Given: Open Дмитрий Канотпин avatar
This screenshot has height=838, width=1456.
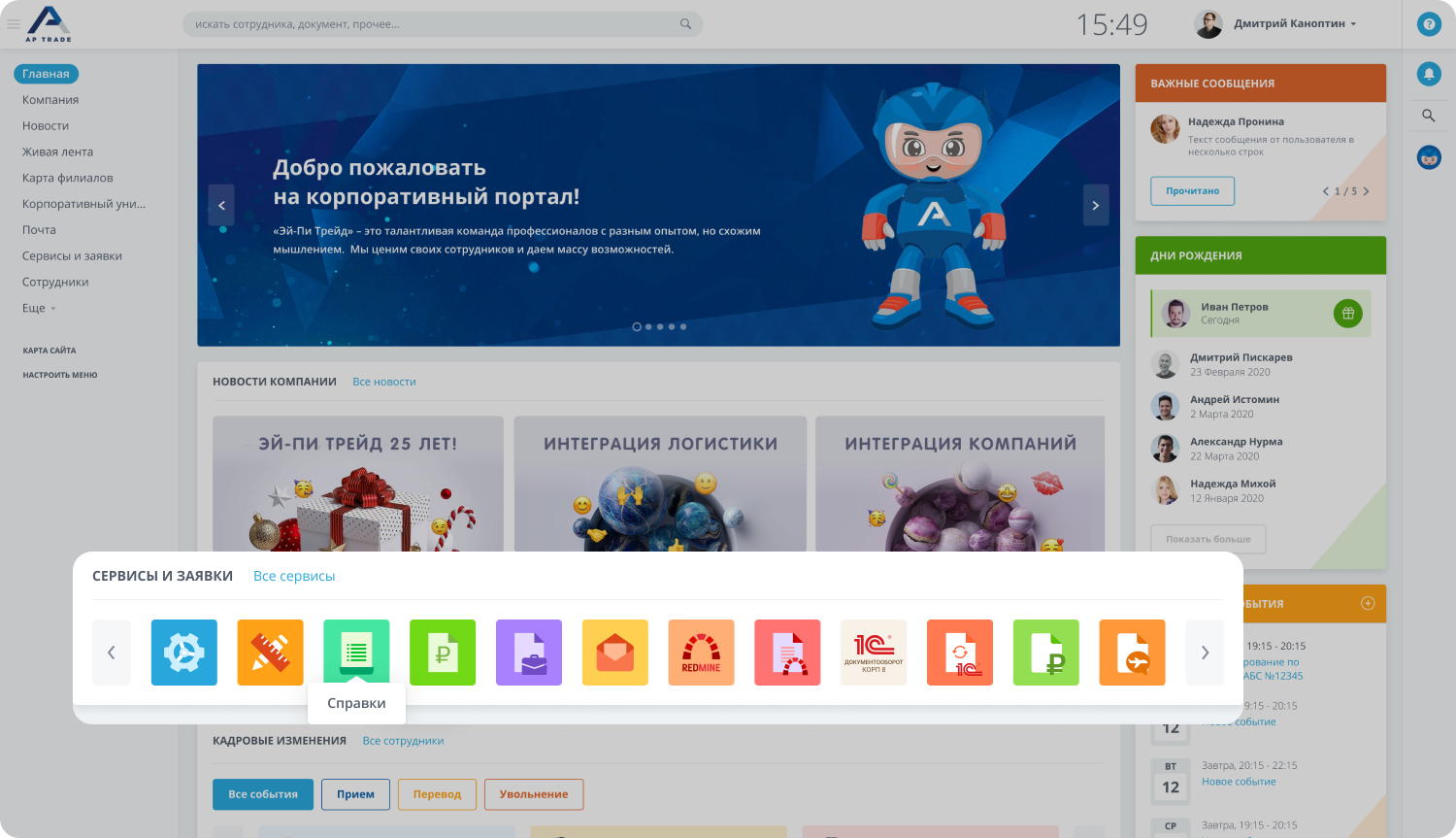Looking at the screenshot, I should (x=1208, y=24).
